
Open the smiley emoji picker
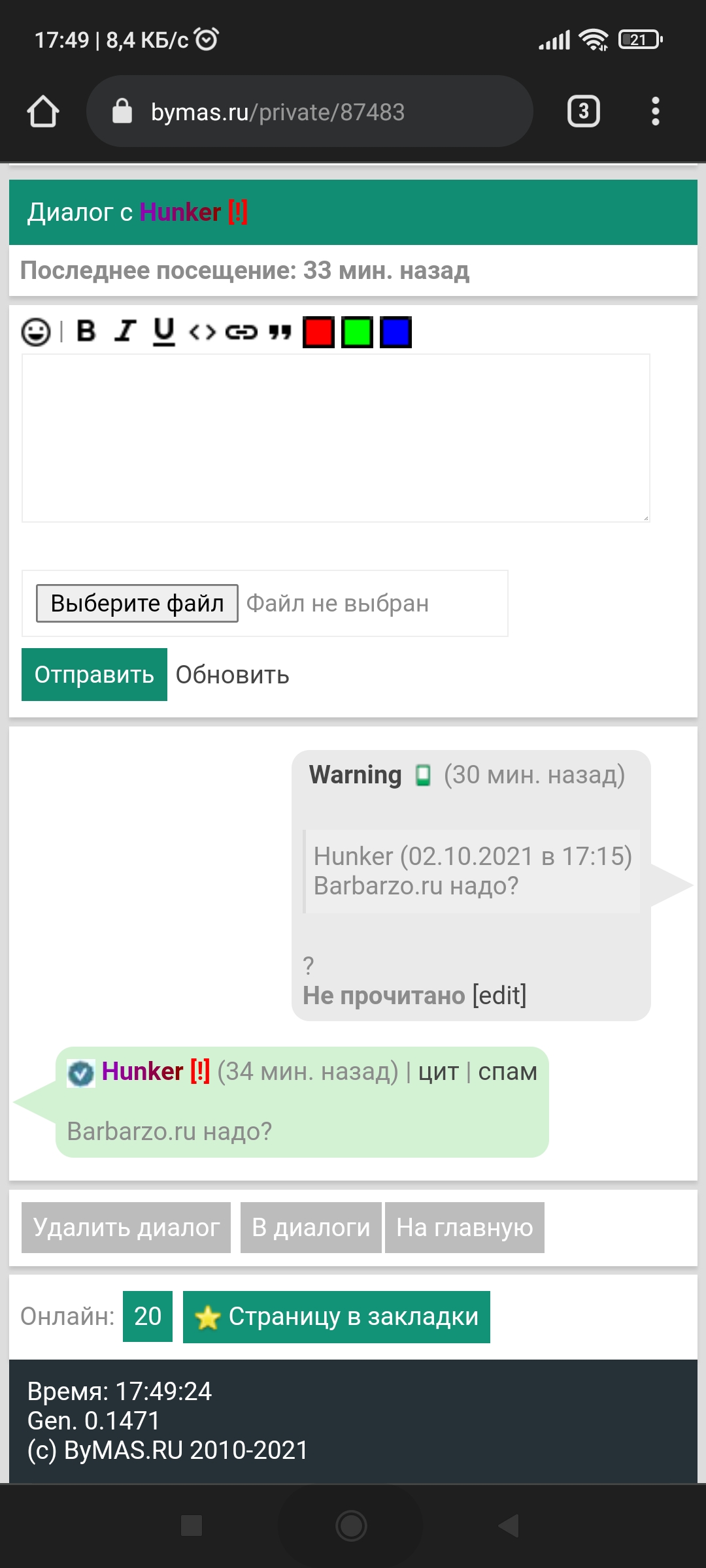pos(36,332)
